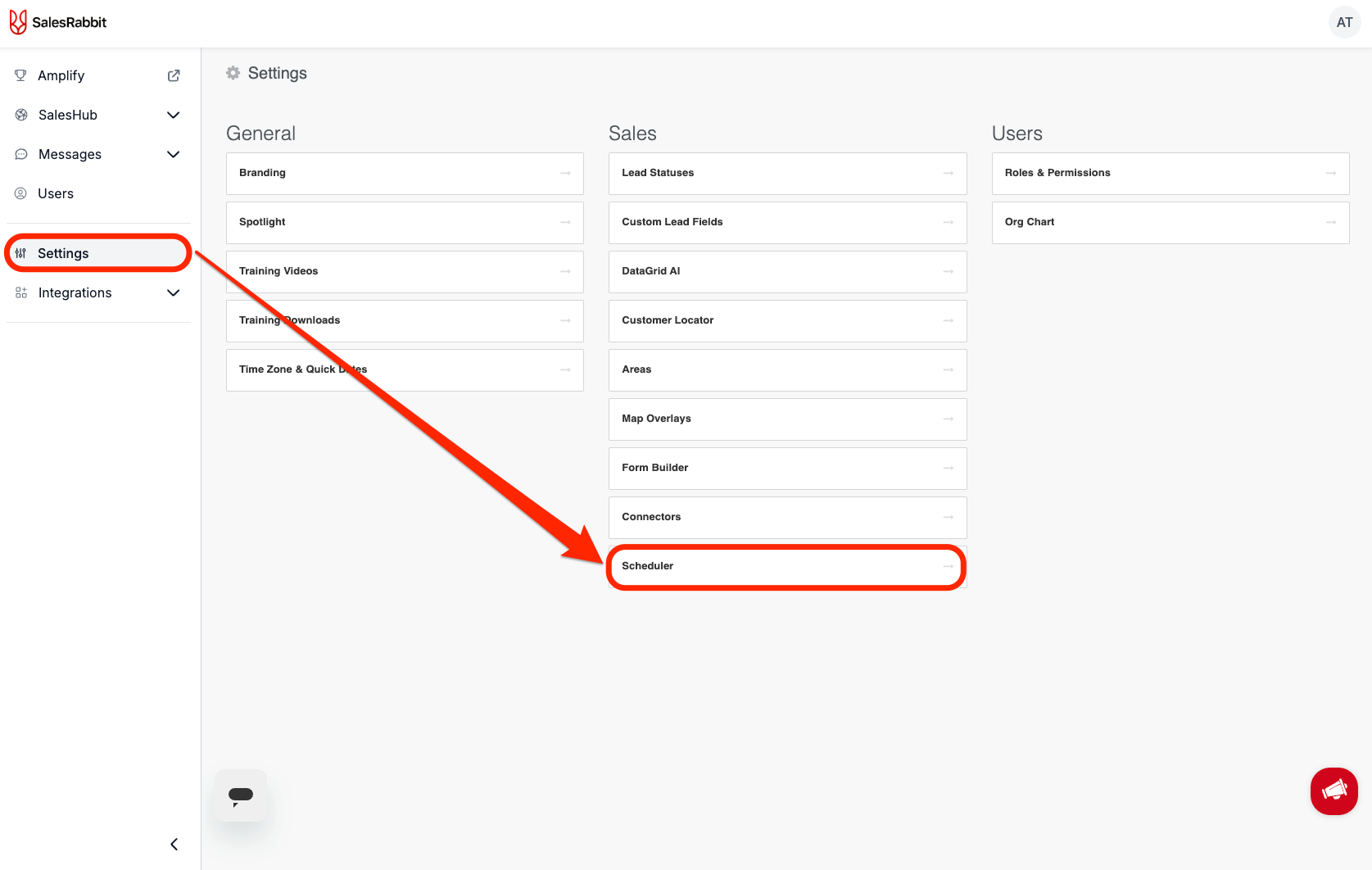Image resolution: width=1372 pixels, height=870 pixels.
Task: Click the Integrations grid icon
Action: (x=21, y=292)
